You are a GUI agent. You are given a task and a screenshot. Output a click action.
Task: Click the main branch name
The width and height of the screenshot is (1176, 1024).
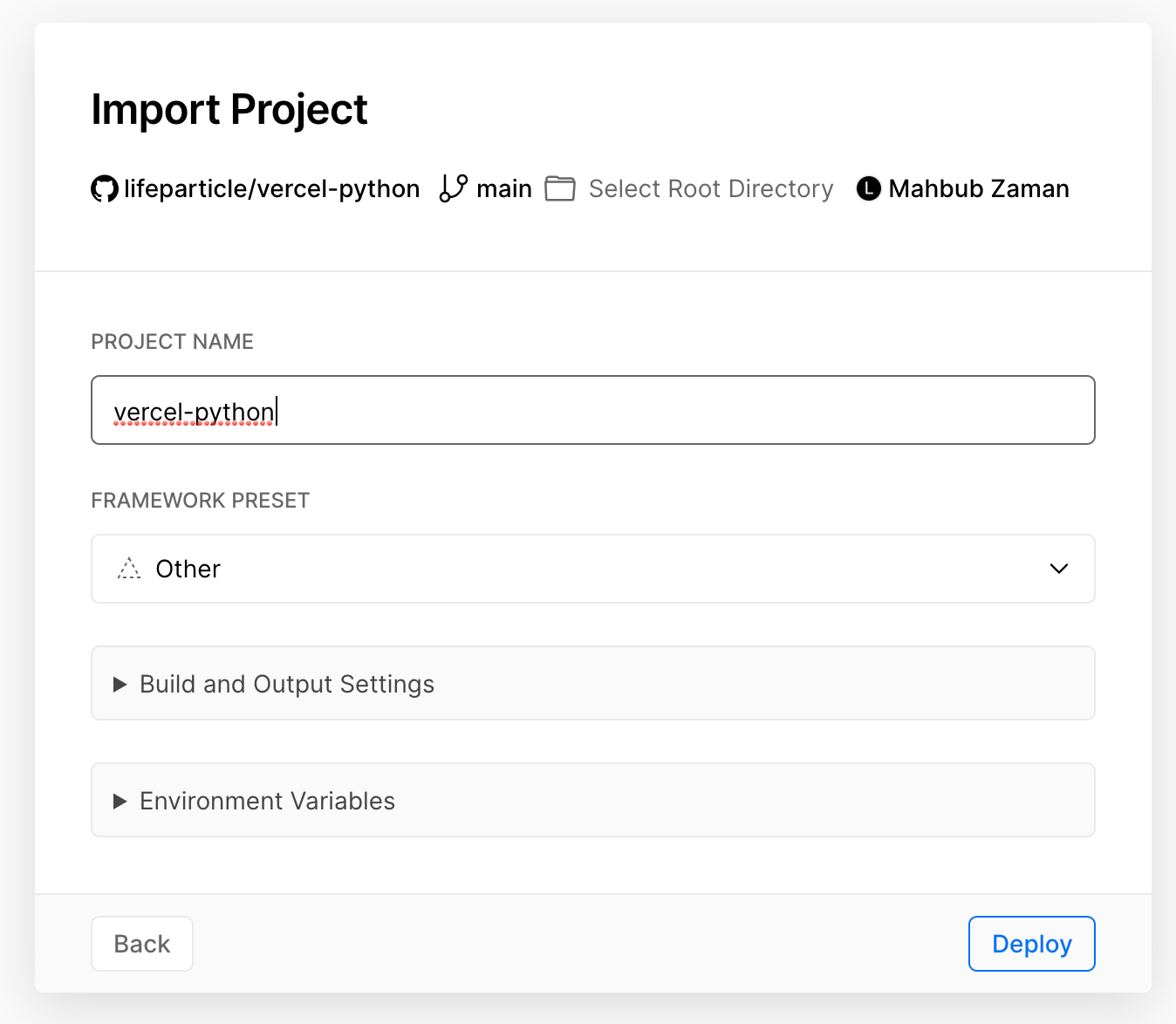[x=504, y=188]
